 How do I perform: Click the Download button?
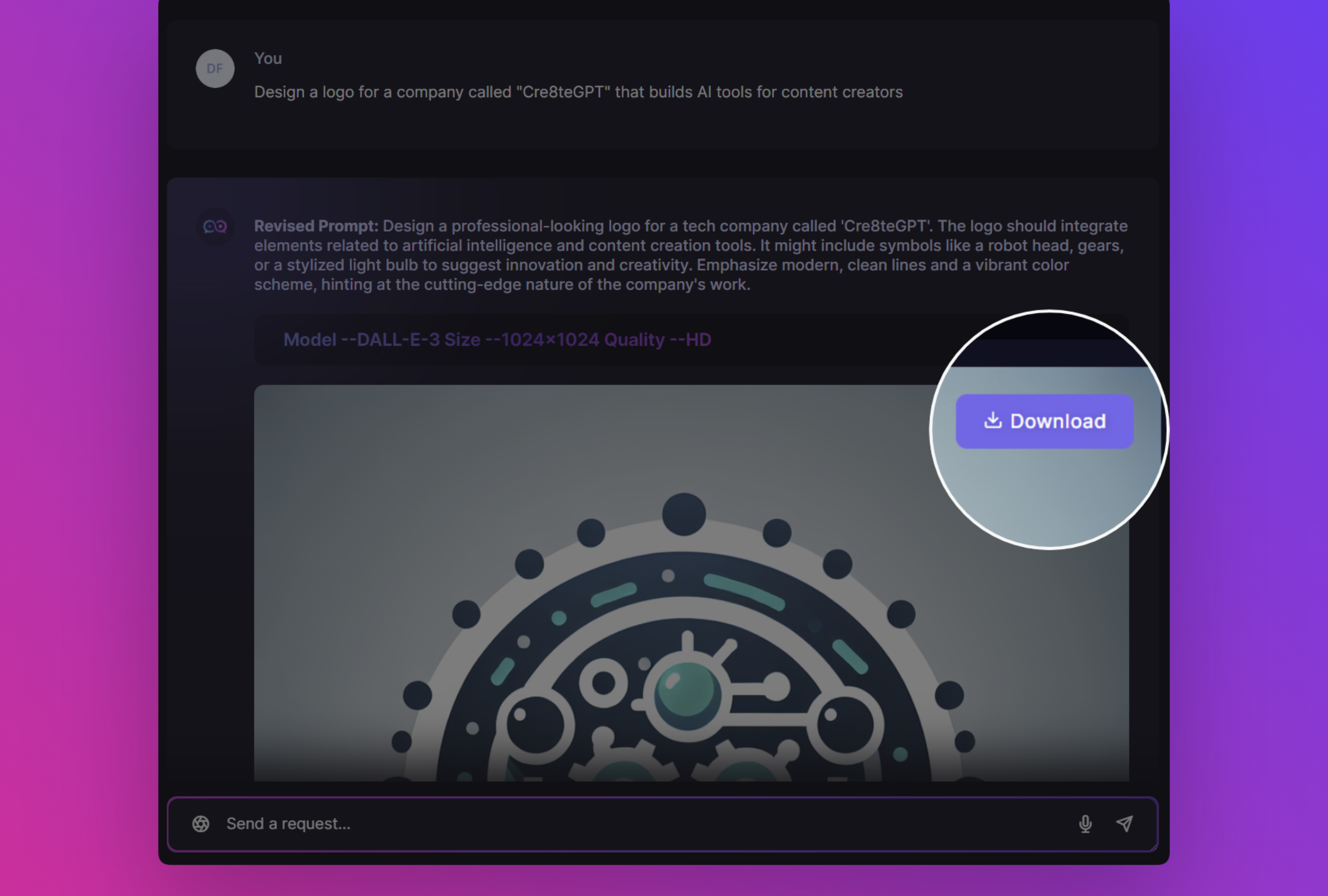1044,421
